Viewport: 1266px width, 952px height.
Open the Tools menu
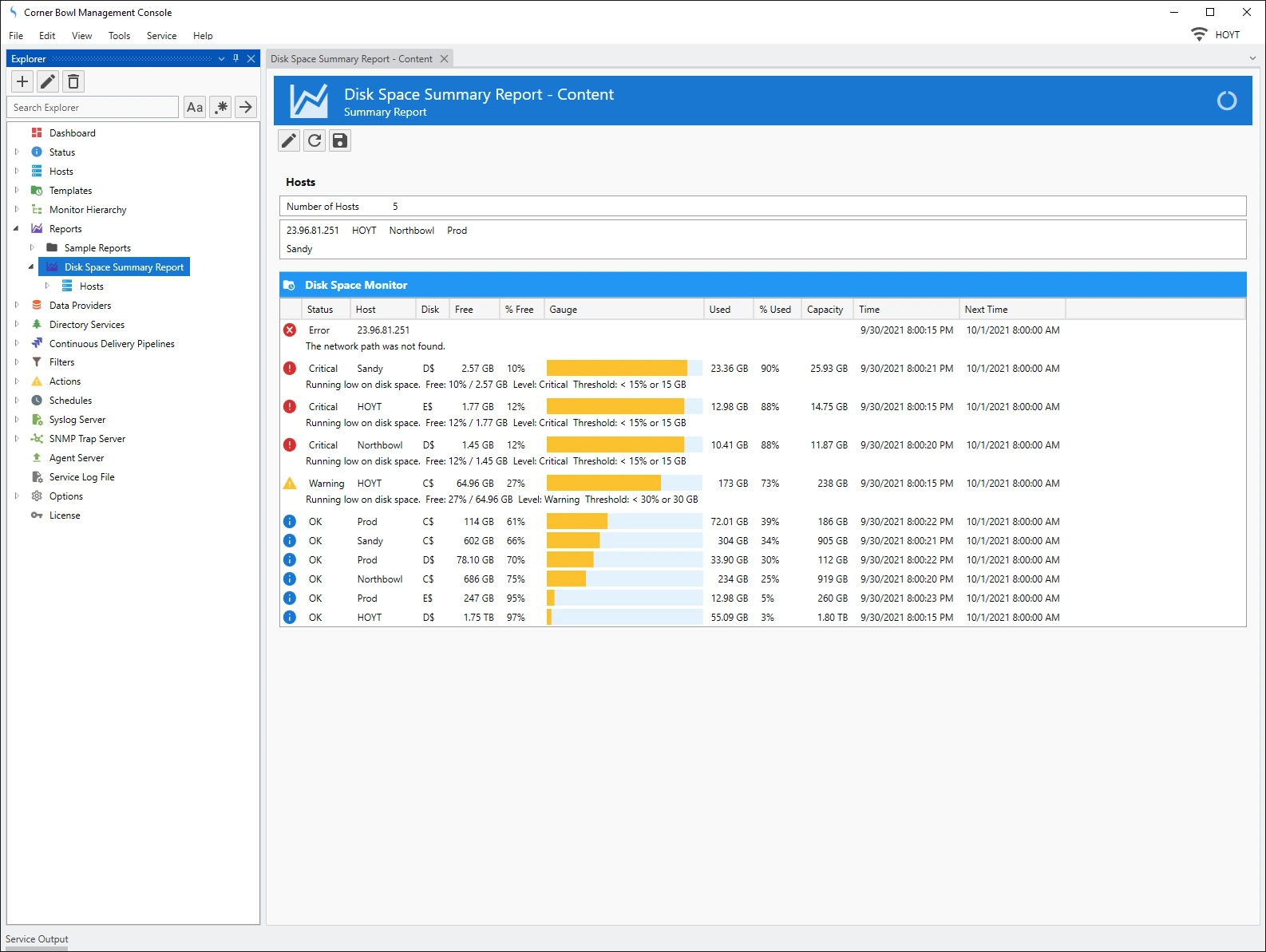[119, 36]
